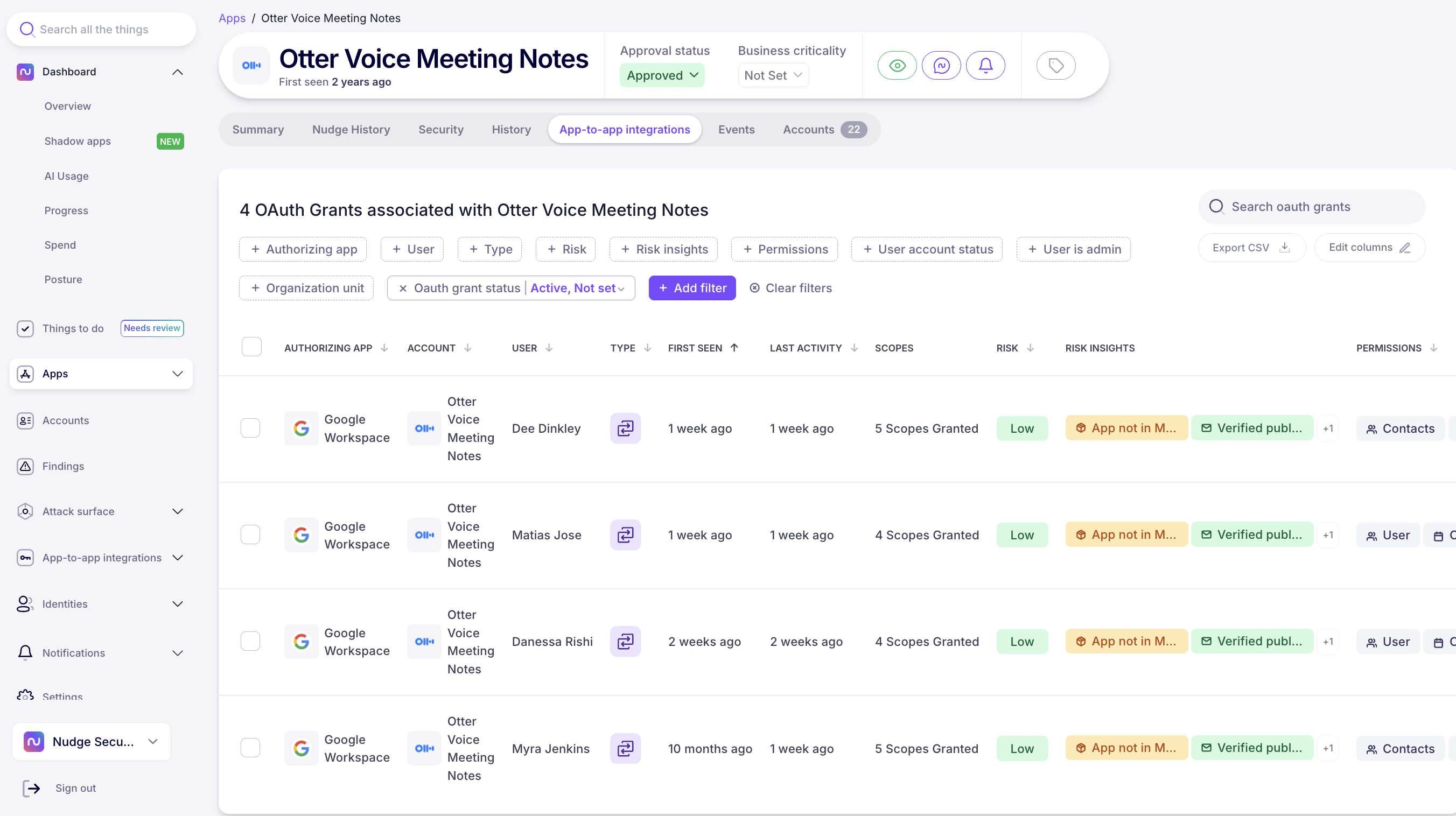Click Clear filters
The height and width of the screenshot is (816, 1456).
pos(790,288)
